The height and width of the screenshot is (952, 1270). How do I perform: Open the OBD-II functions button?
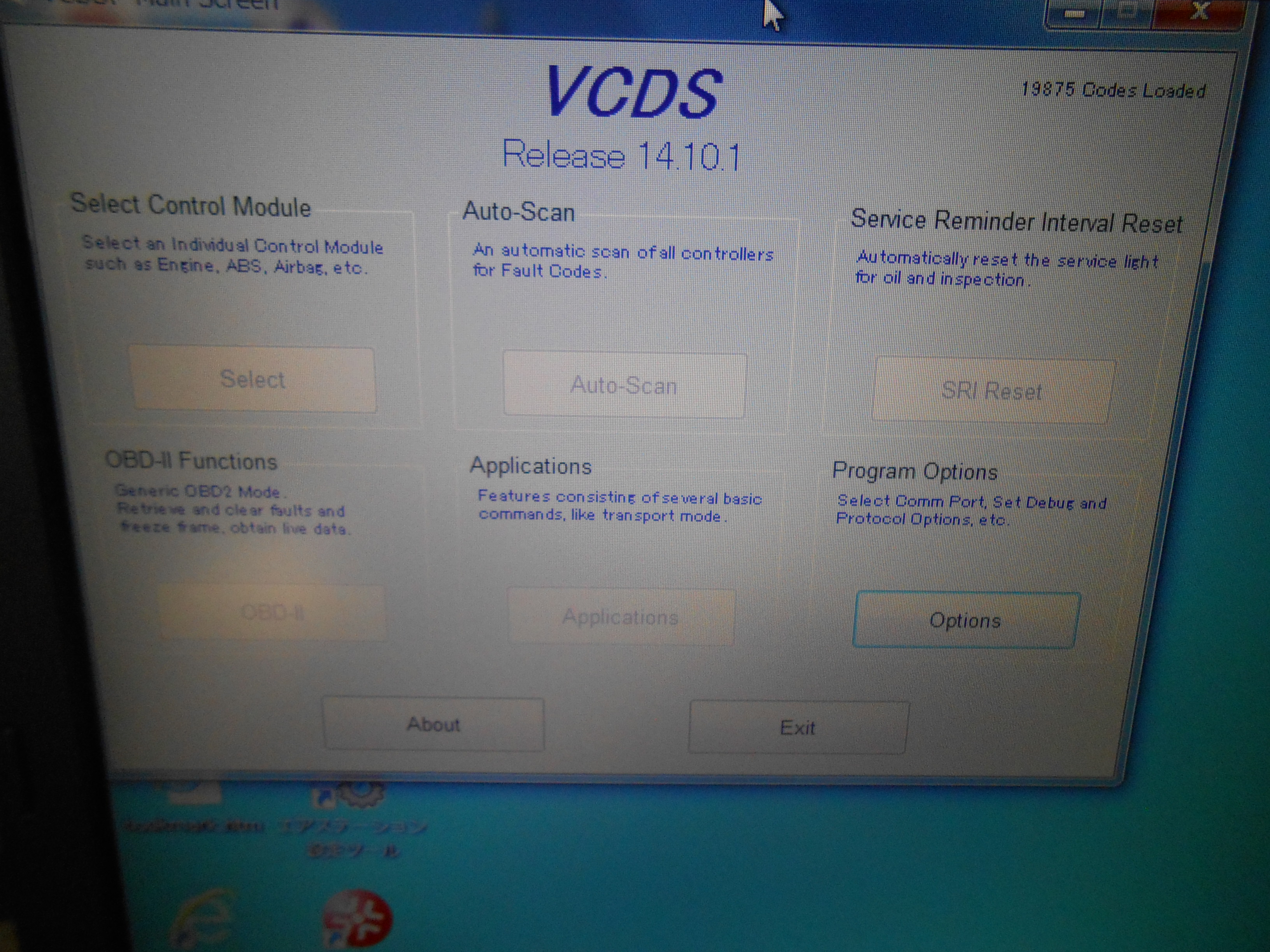coord(273,612)
